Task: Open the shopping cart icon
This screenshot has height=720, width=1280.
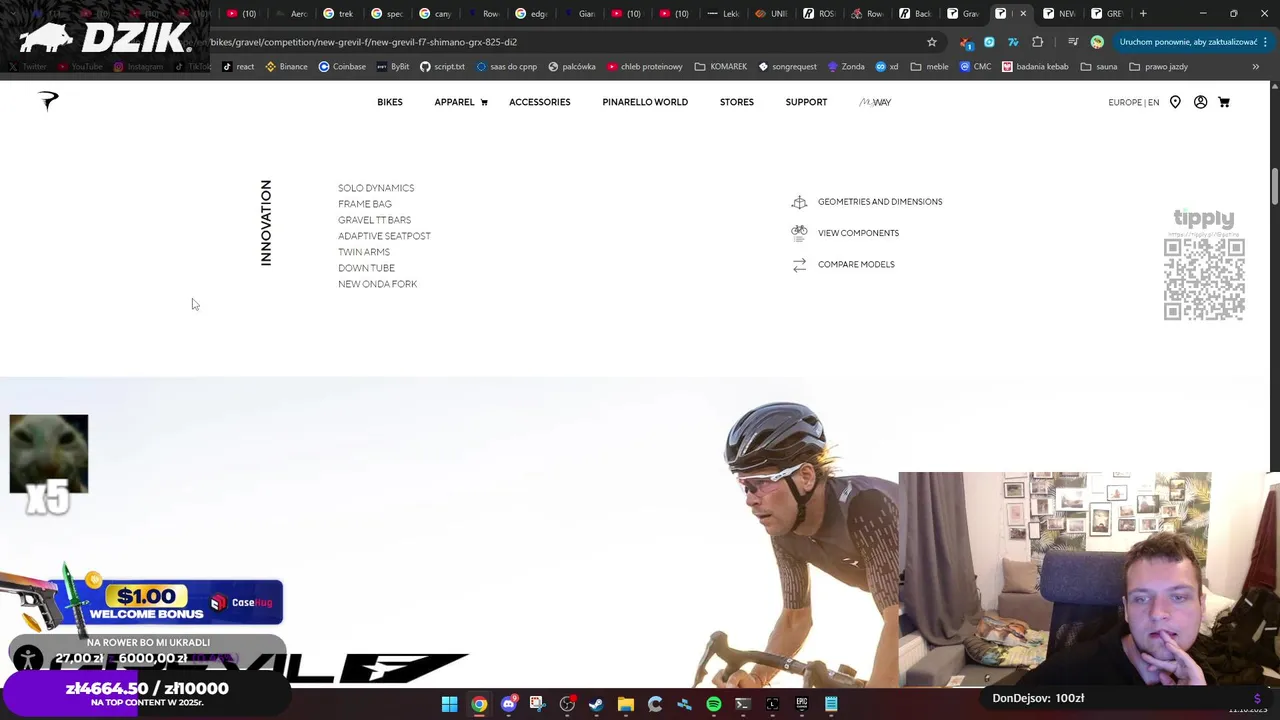Action: (x=1223, y=102)
